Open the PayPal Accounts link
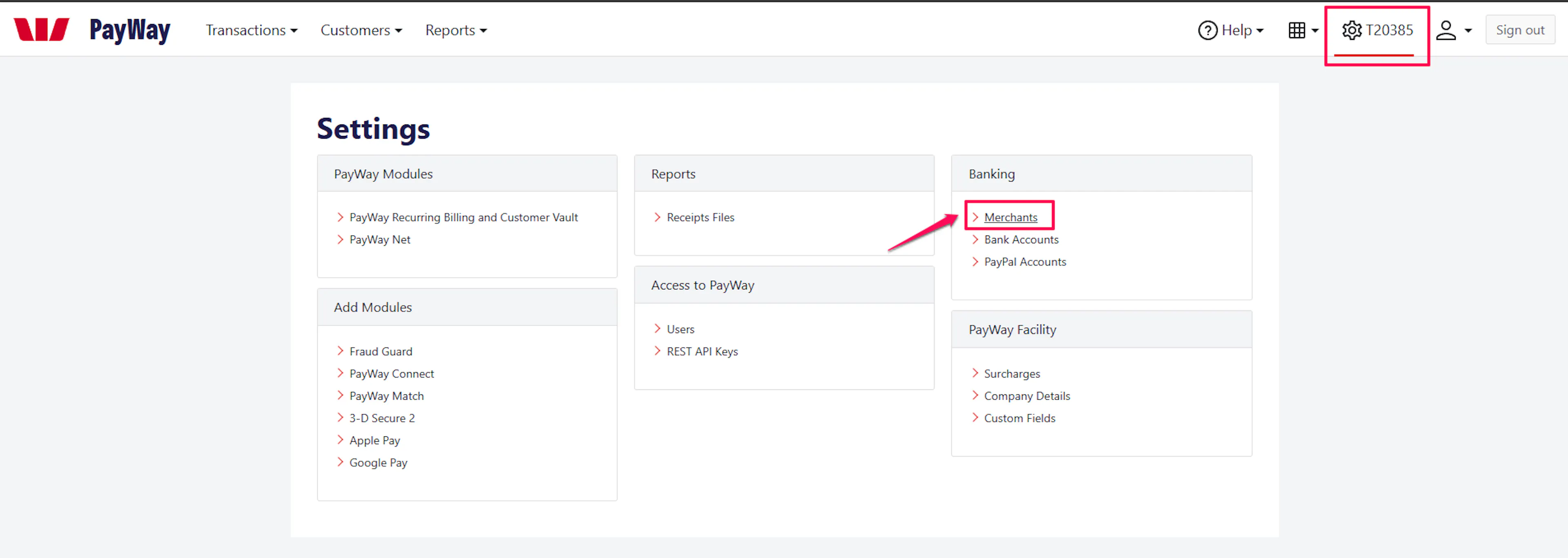This screenshot has height=558, width=1568. click(1025, 262)
